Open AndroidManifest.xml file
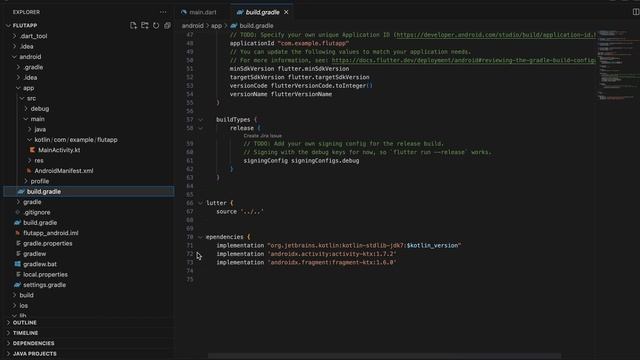This screenshot has width=640, height=360. point(64,171)
